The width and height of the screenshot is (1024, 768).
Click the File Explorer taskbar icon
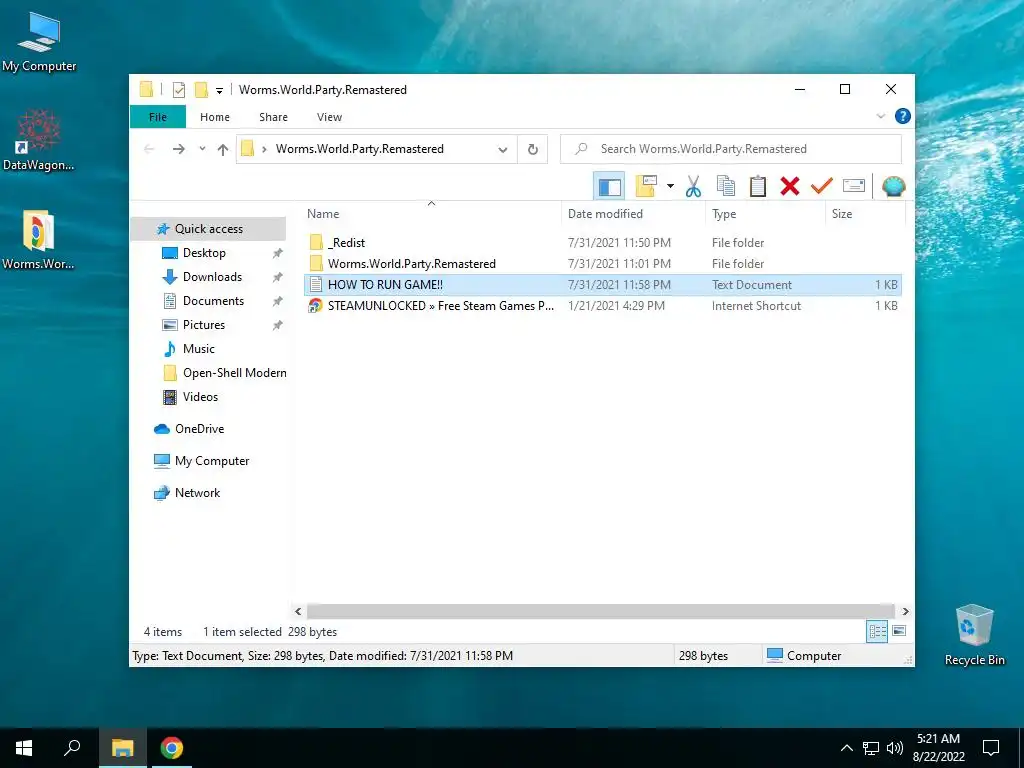(x=122, y=748)
